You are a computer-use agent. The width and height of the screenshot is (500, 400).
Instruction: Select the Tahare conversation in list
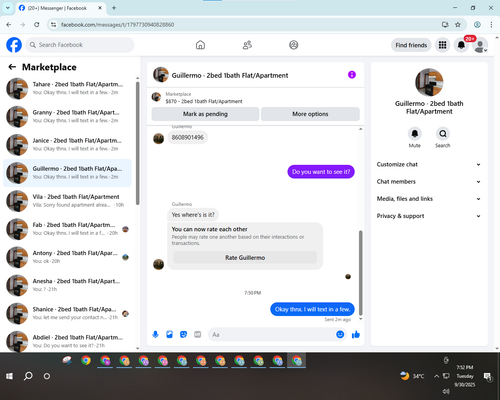click(68, 88)
